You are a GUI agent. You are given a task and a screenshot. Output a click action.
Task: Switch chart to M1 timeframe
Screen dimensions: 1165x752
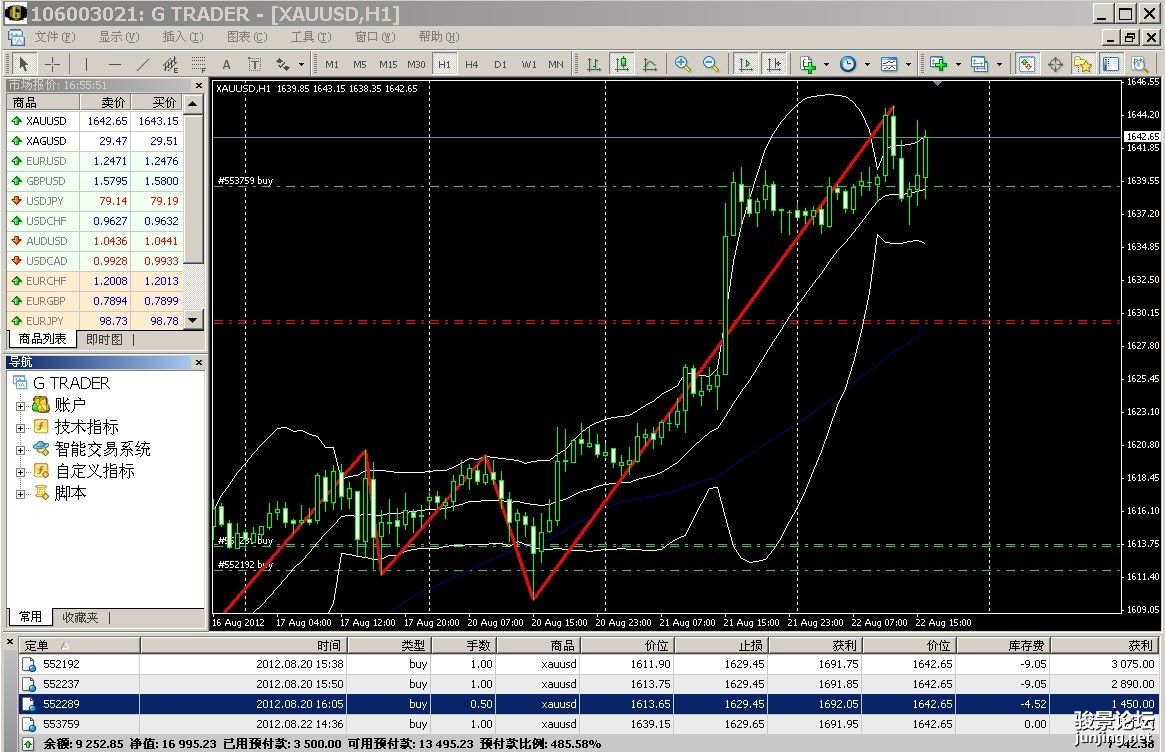[331, 65]
